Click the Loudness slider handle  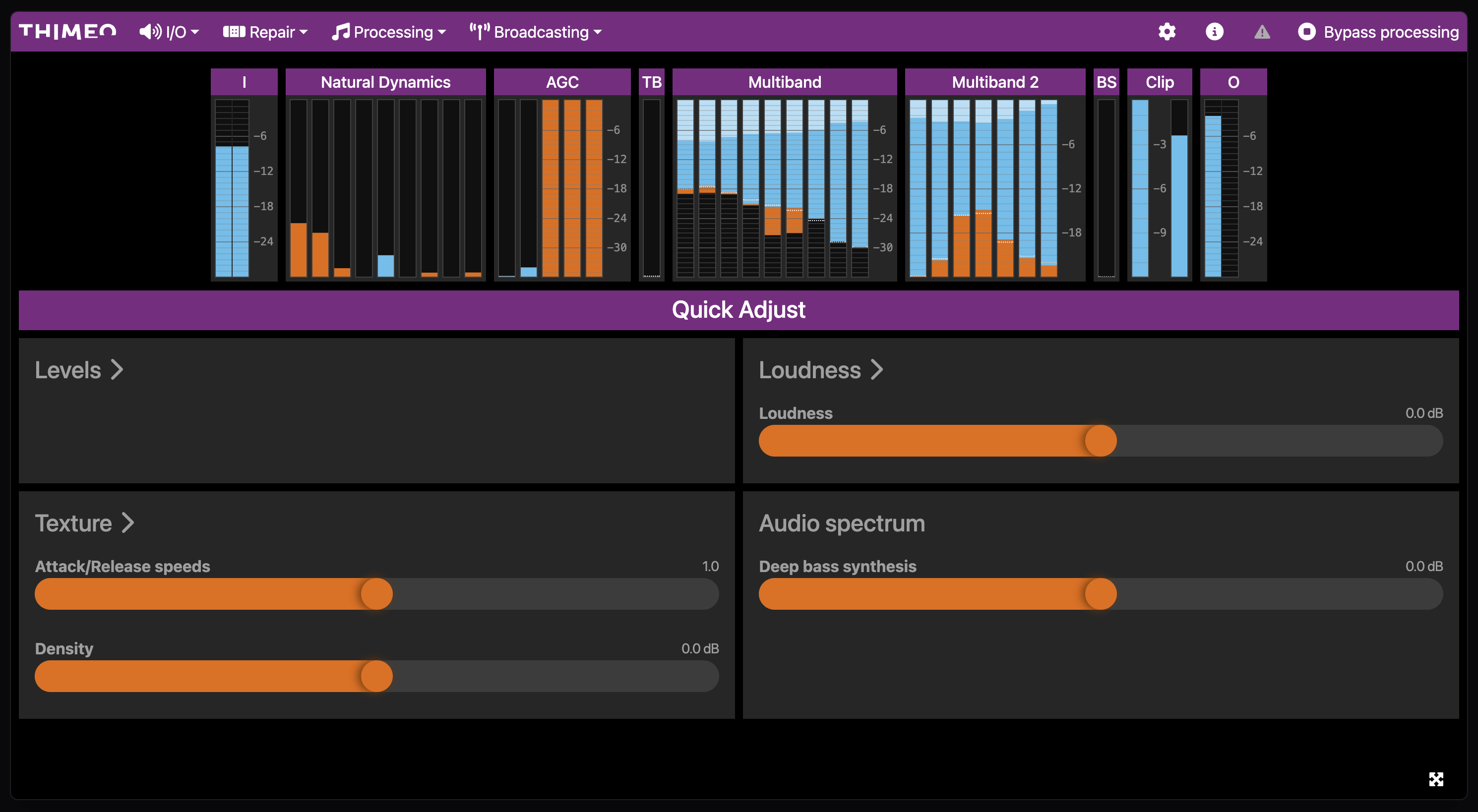click(1101, 440)
